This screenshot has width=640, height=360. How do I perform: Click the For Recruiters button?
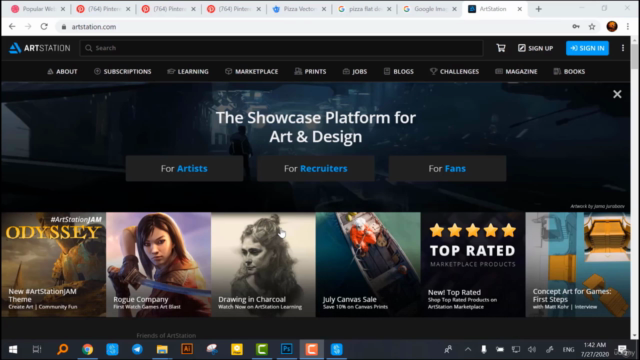pos(316,168)
